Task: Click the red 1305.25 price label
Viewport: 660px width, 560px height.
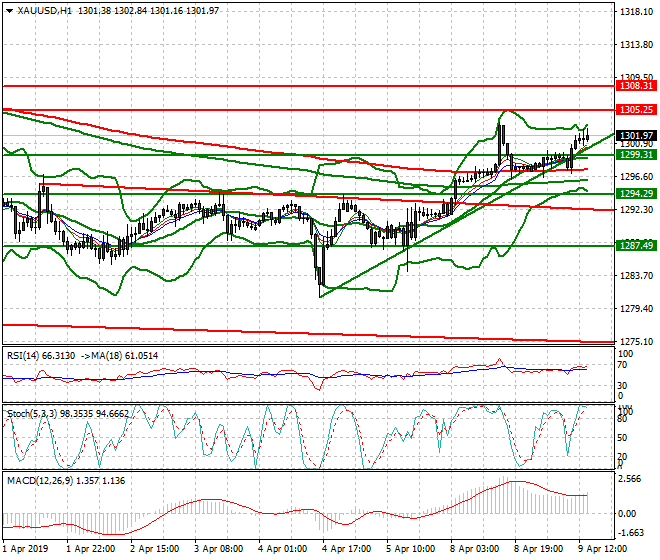Action: click(636, 110)
